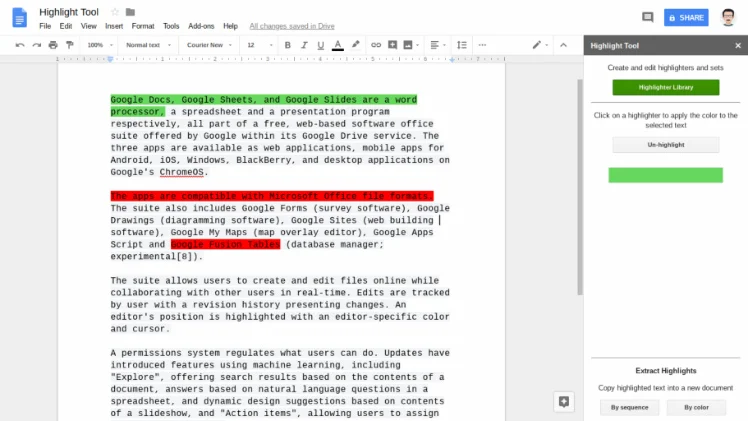748x421 pixels.
Task: Open the line spacing options
Action: 462,45
